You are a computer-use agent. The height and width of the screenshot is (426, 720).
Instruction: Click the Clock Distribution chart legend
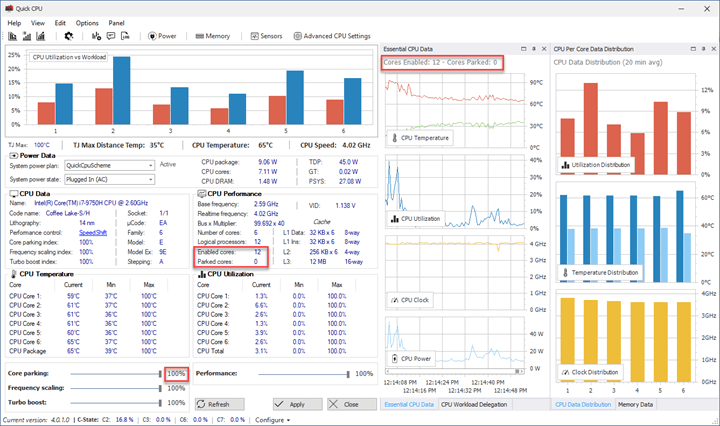tap(591, 372)
